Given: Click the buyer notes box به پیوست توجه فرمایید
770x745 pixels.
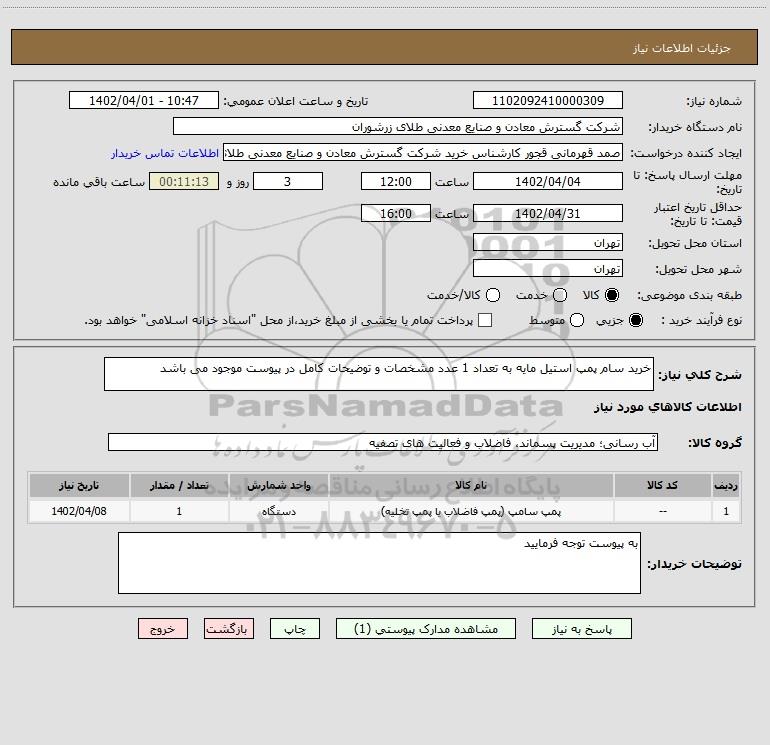Looking at the screenshot, I should coord(379,563).
